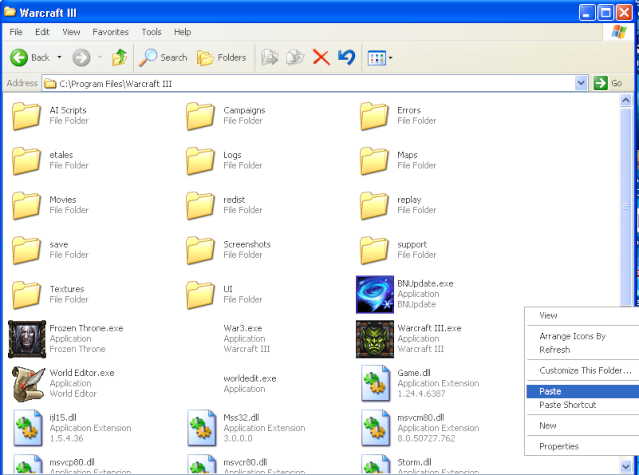Select the etales folder icon
The image size is (639, 475).
pyautogui.click(x=26, y=161)
